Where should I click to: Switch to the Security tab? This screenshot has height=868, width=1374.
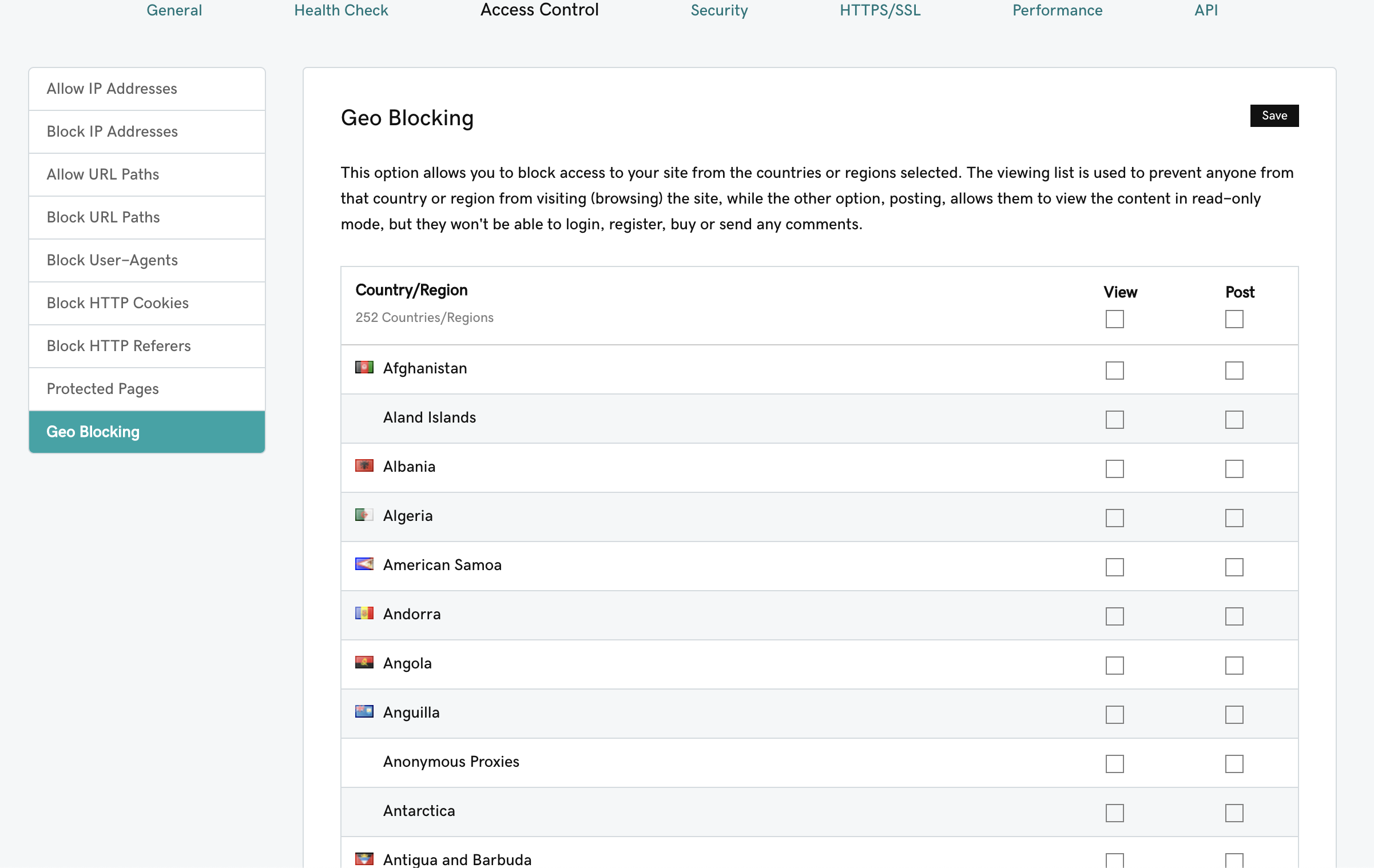[719, 10]
